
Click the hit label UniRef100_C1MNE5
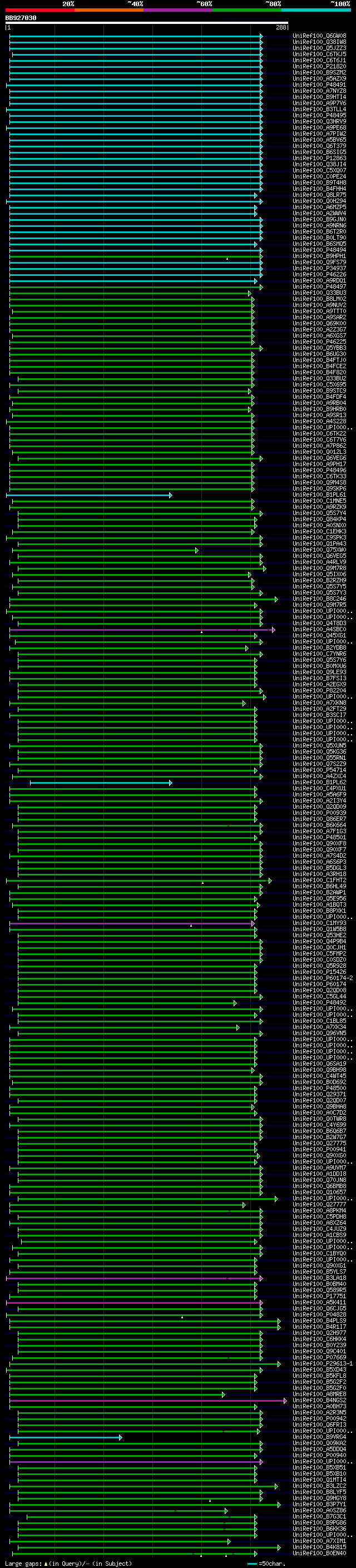(x=319, y=501)
